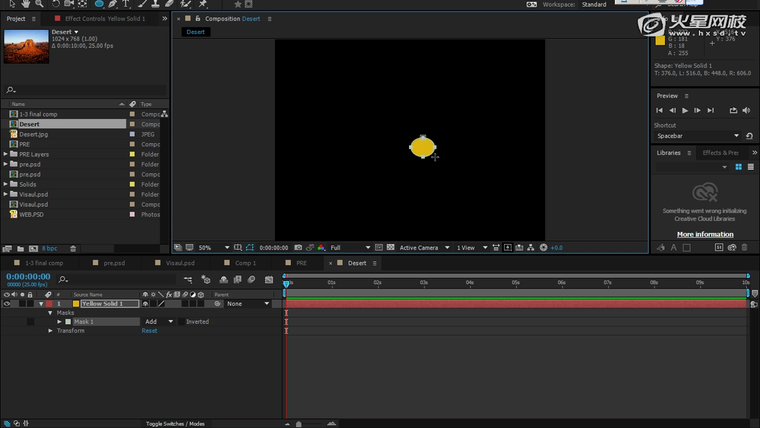Select the Ellipse shape tool

click(99, 4)
